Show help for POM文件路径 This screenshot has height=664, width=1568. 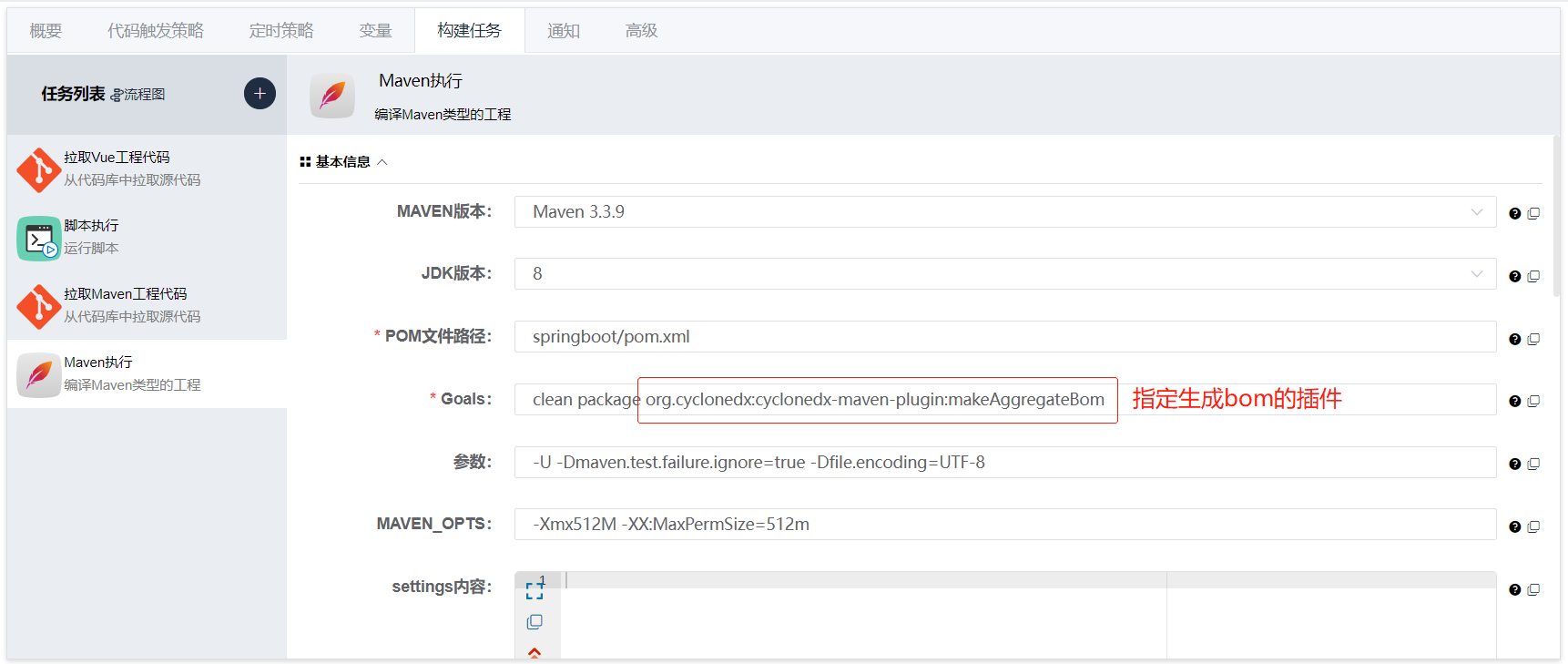[1515, 339]
